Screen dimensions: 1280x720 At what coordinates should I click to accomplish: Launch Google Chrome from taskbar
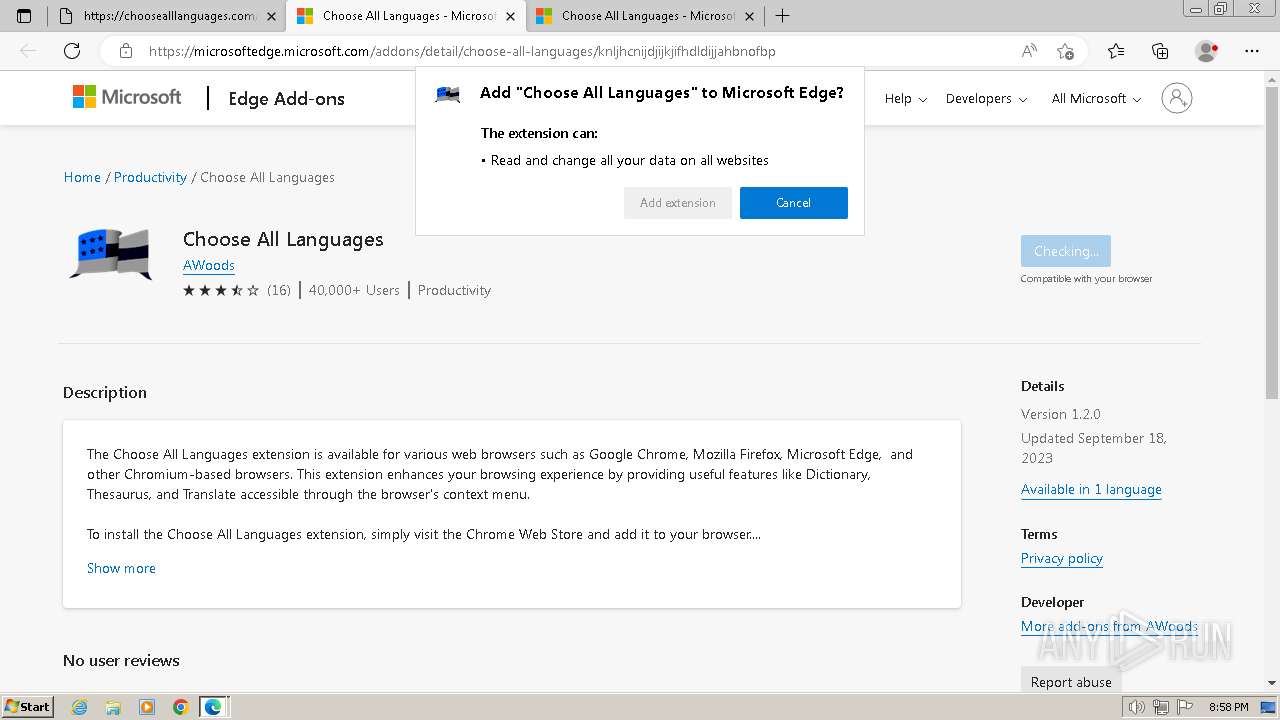180,707
